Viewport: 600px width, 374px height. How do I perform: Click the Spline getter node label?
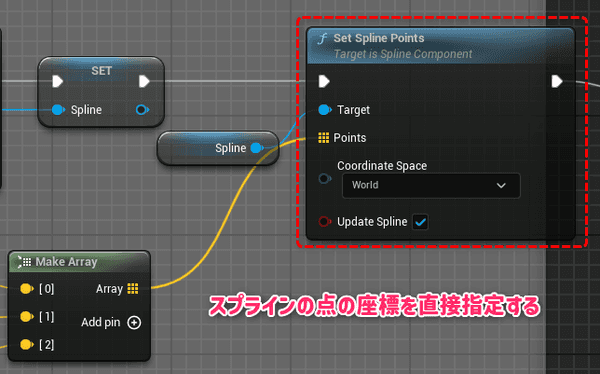[230, 148]
